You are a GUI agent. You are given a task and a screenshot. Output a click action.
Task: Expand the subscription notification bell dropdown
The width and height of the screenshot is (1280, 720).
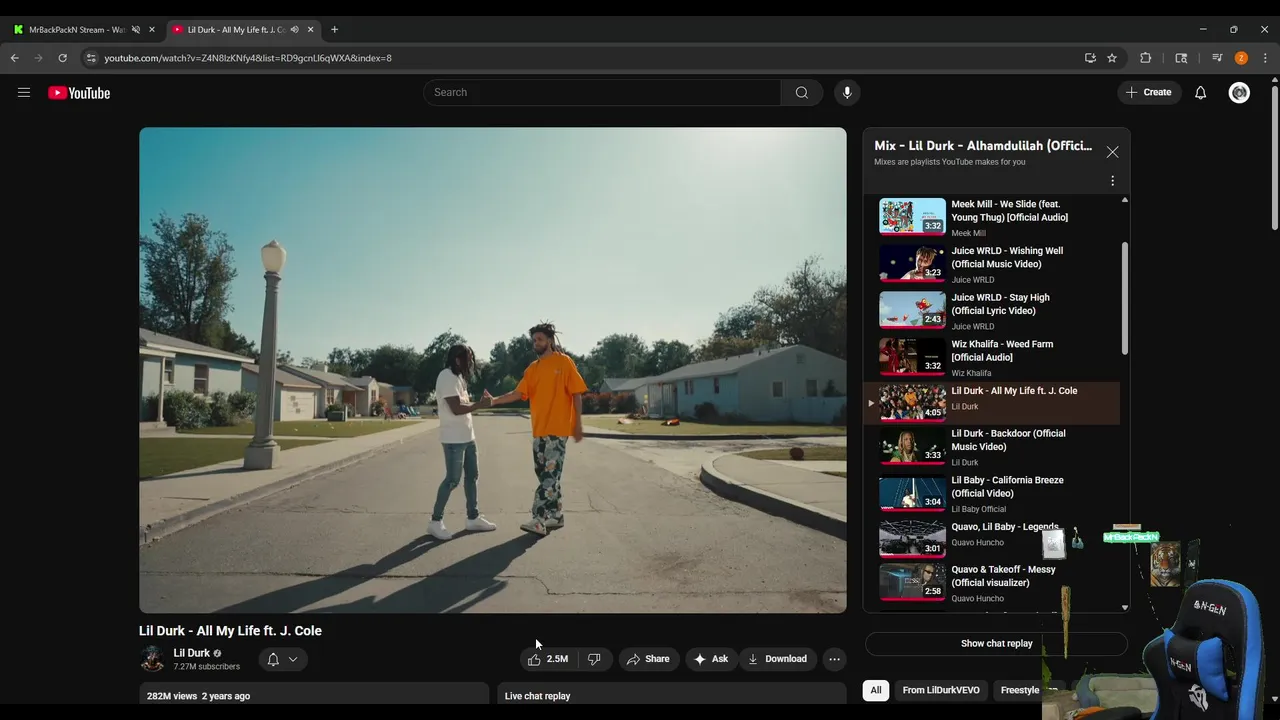click(x=282, y=659)
